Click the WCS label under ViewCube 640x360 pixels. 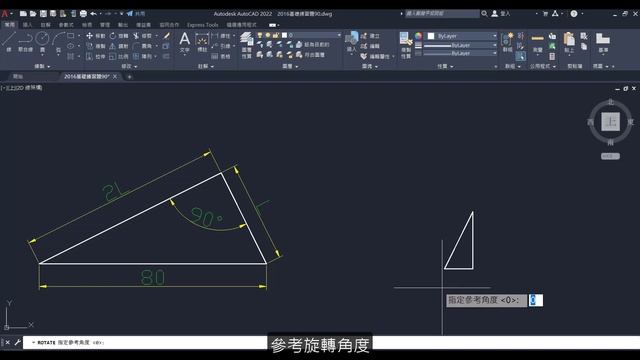coord(610,156)
